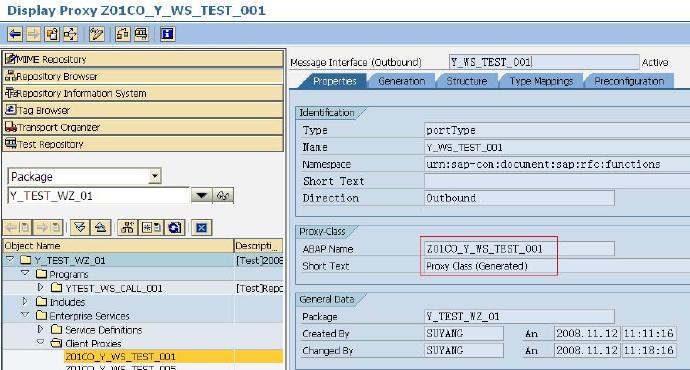This screenshot has height=370, width=690.
Task: Click the Changed By time 11:18:16
Action: click(x=649, y=350)
